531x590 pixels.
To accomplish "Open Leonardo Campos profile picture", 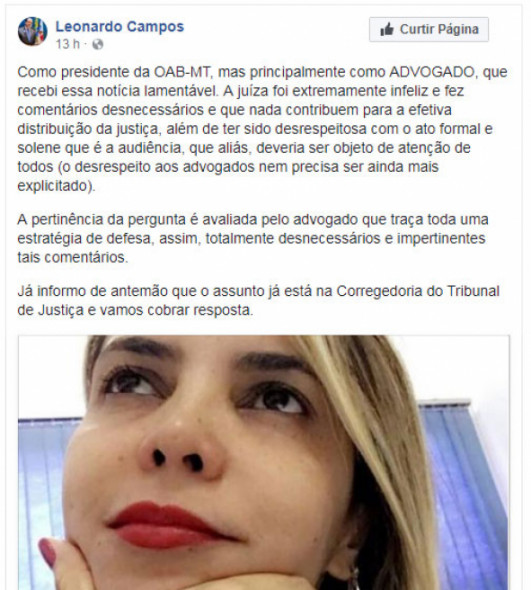I will click(32, 31).
